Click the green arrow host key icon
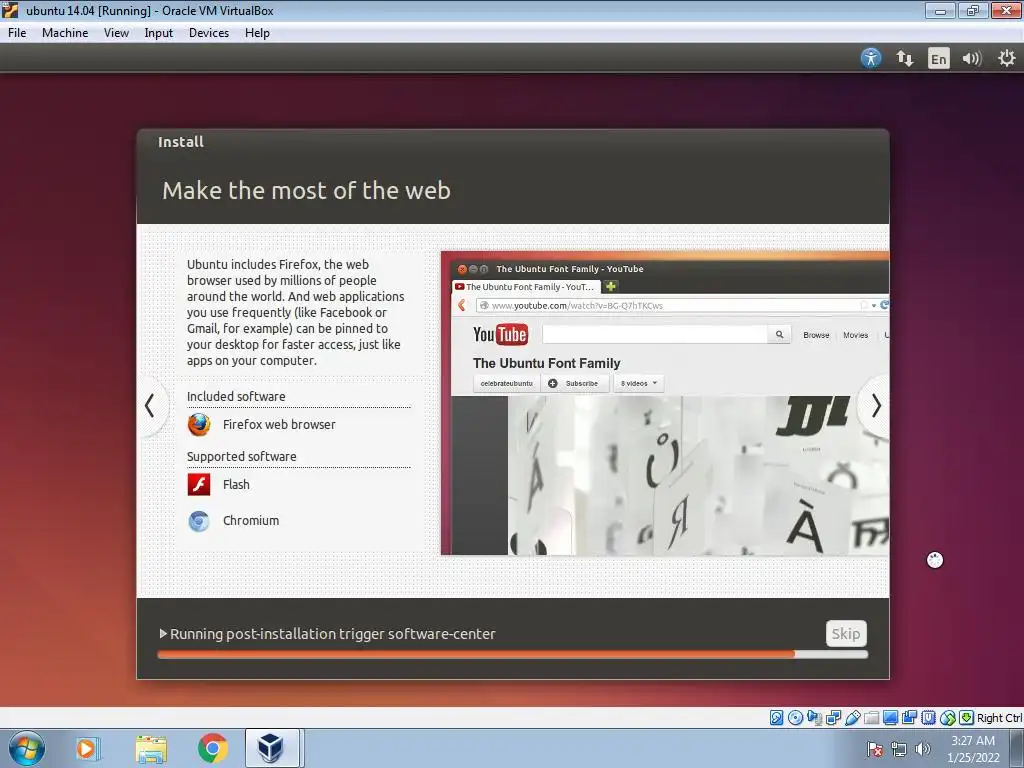Screen dimensions: 1024x768 pyautogui.click(x=967, y=718)
